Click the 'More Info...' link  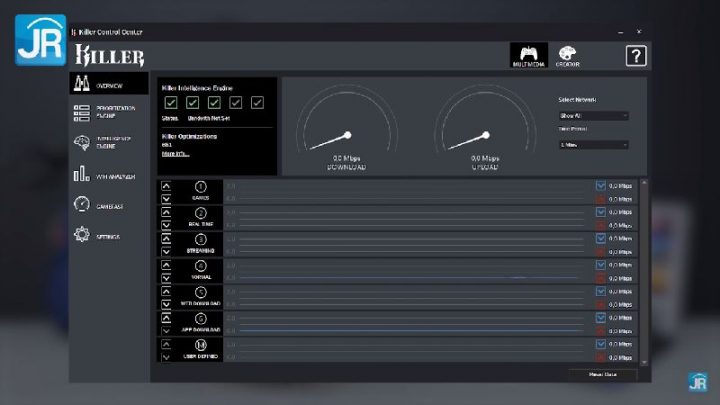(x=175, y=154)
